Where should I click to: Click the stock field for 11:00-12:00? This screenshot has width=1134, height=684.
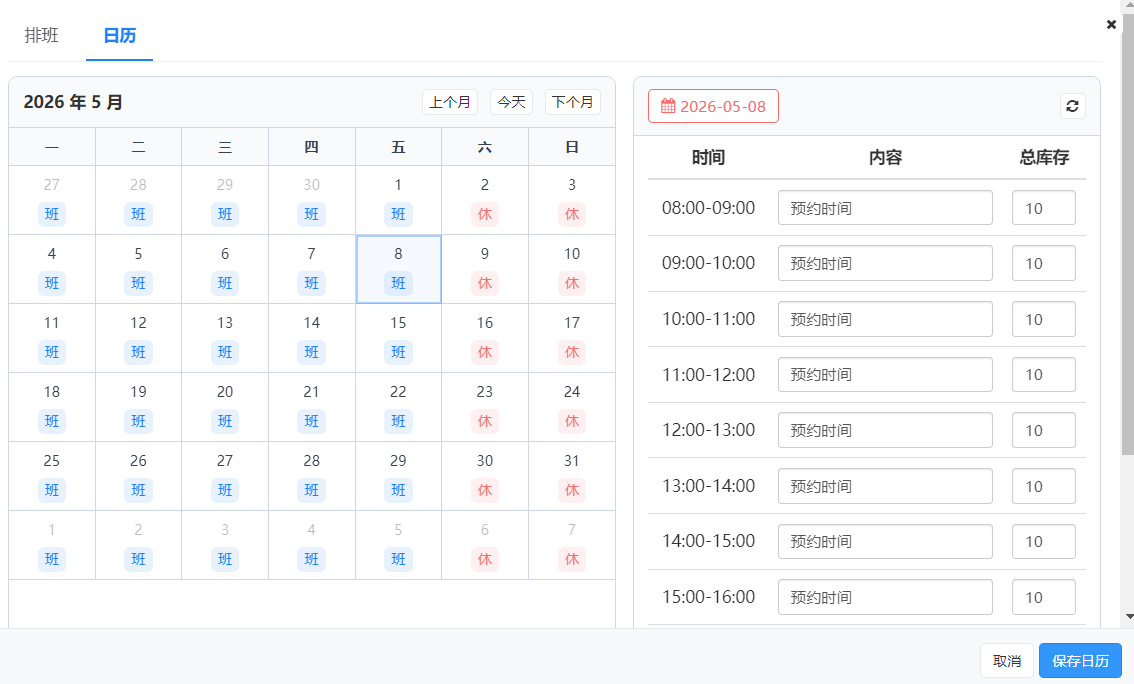[1044, 375]
